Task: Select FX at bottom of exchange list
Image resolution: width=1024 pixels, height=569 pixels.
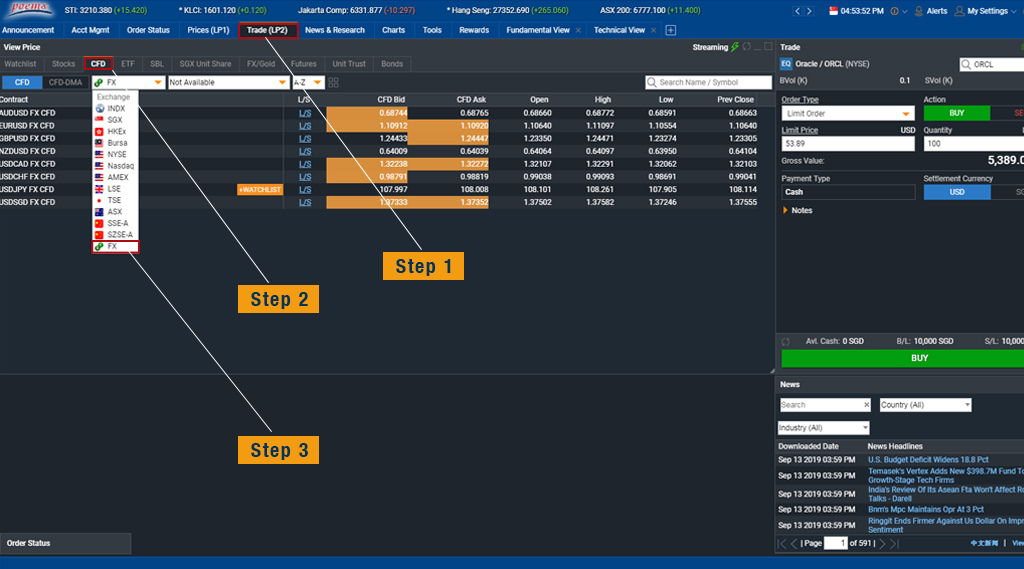Action: pos(115,246)
